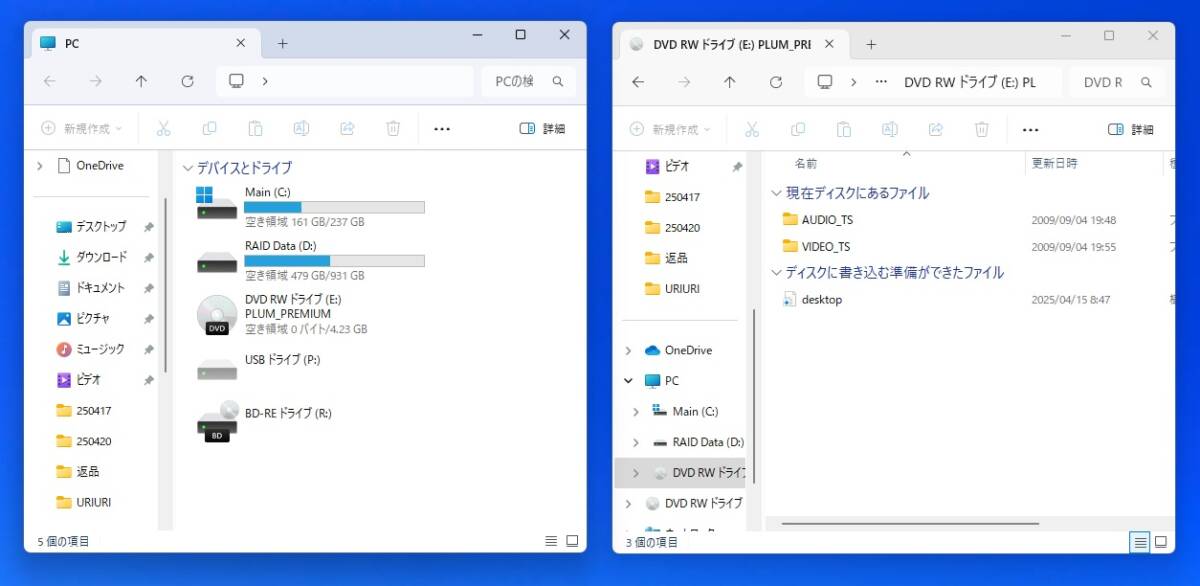This screenshot has width=1200, height=586.
Task: Open the 新規作成 dropdown in DVD RW window
Action: 669,129
